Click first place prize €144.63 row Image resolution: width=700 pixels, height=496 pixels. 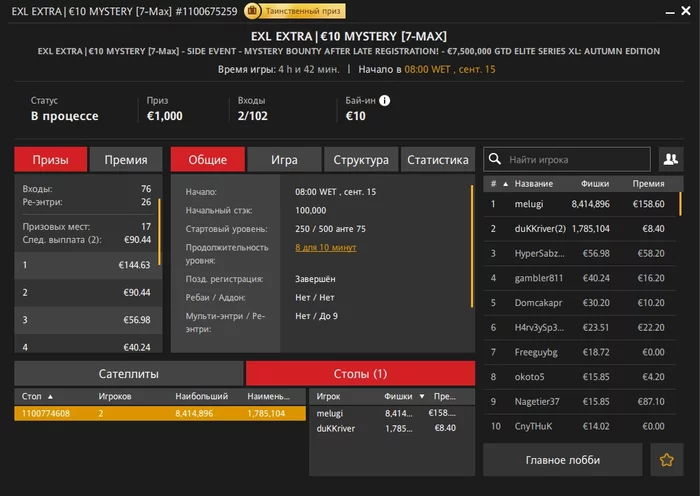(87, 265)
